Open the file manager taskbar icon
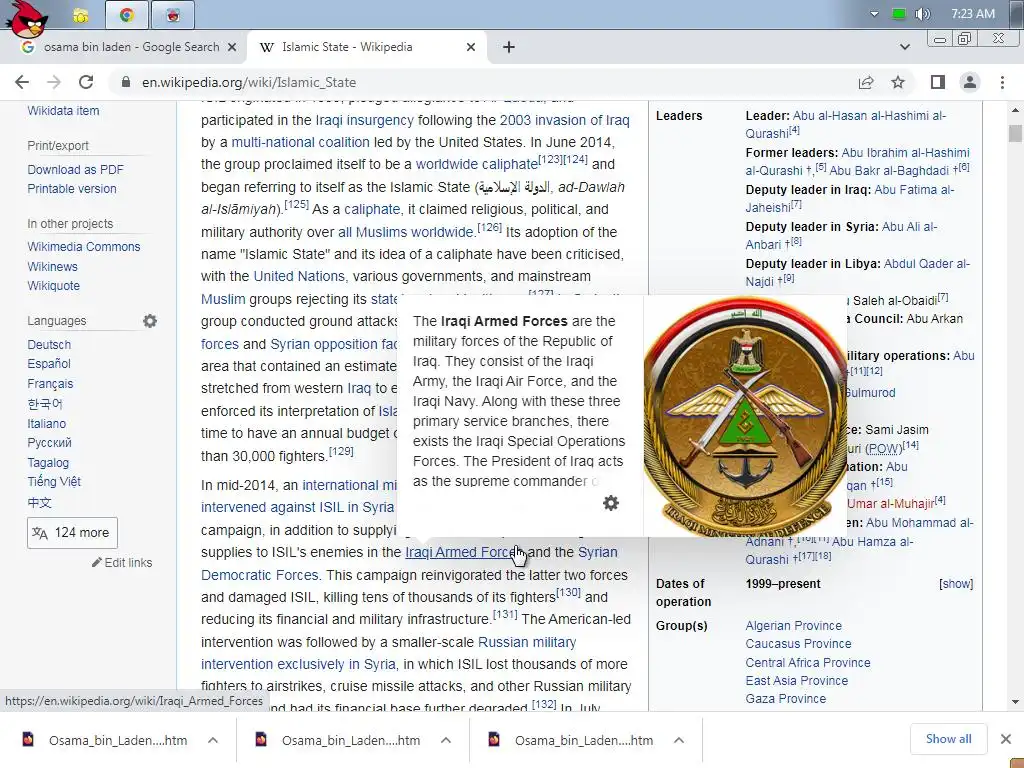 click(x=81, y=16)
